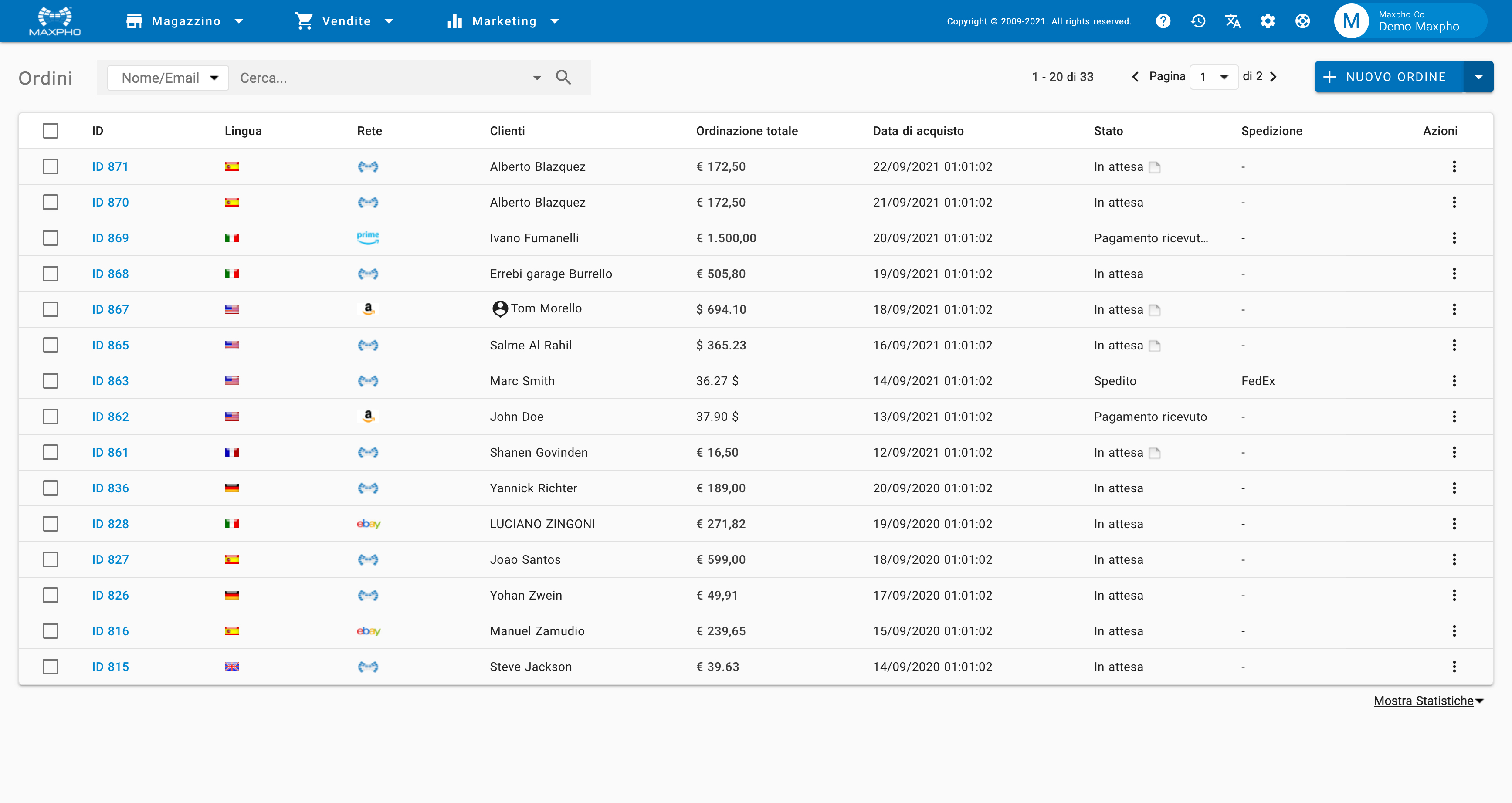
Task: Open the activity history icon
Action: pyautogui.click(x=1198, y=20)
